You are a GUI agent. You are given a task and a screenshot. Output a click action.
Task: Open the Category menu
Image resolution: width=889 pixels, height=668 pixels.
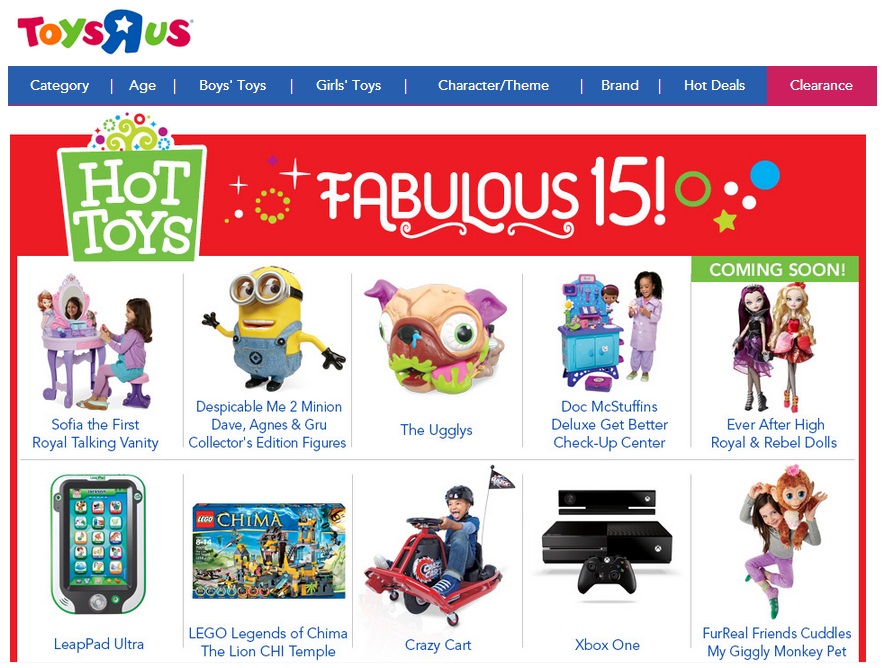pos(60,86)
